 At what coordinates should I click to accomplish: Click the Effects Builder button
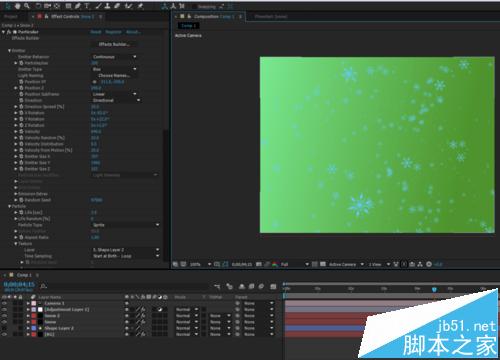point(114,44)
